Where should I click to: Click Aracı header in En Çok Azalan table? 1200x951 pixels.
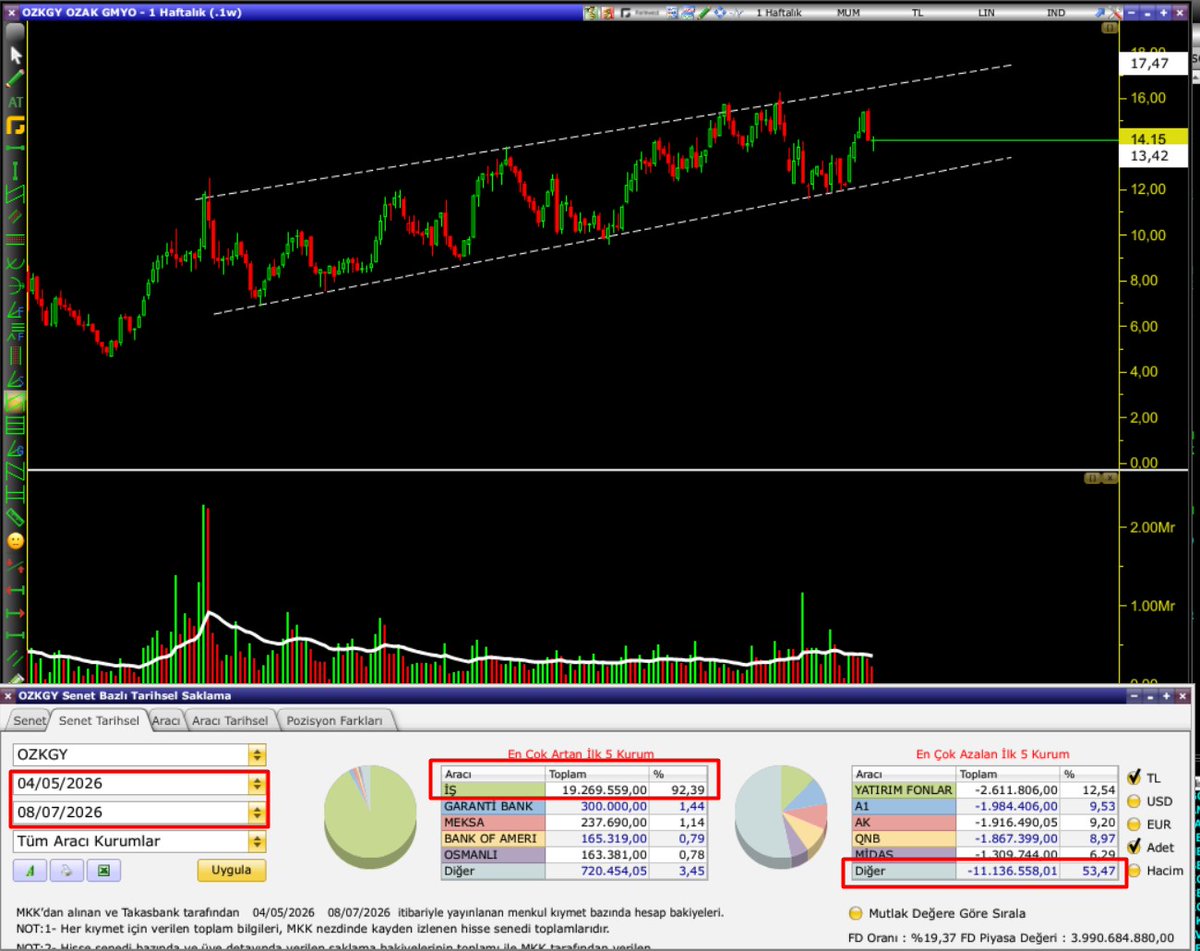pos(903,773)
